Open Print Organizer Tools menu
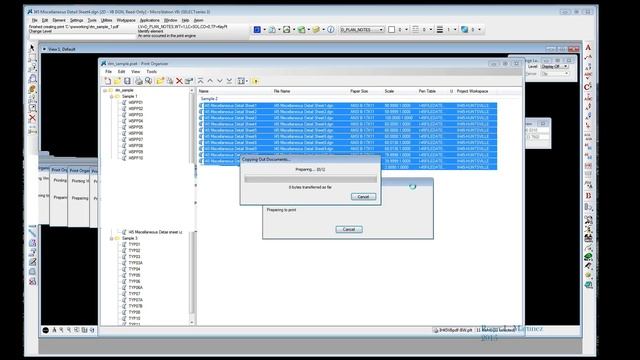This screenshot has width=640, height=360. 151,71
